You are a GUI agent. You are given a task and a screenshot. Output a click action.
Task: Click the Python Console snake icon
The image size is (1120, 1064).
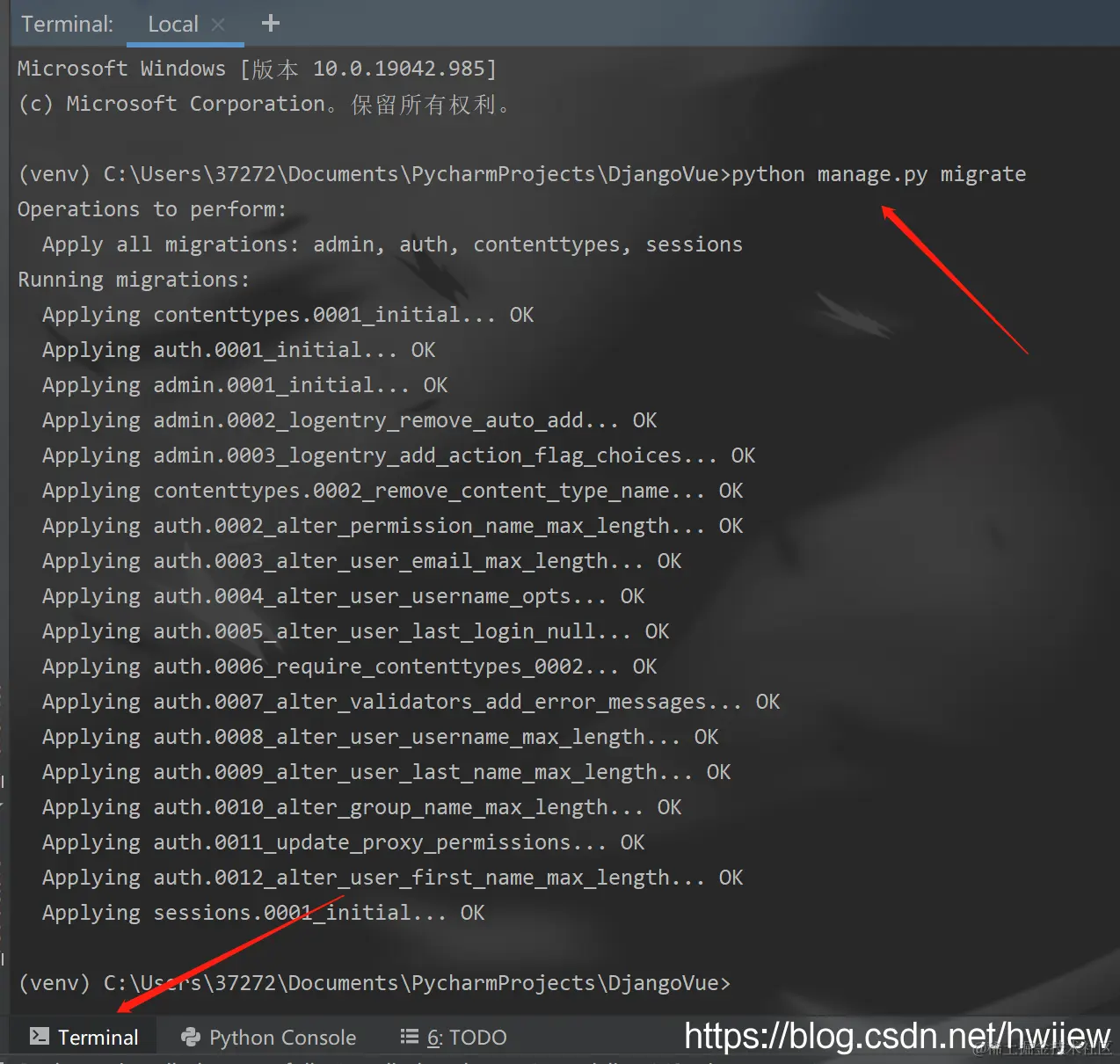[x=190, y=1037]
